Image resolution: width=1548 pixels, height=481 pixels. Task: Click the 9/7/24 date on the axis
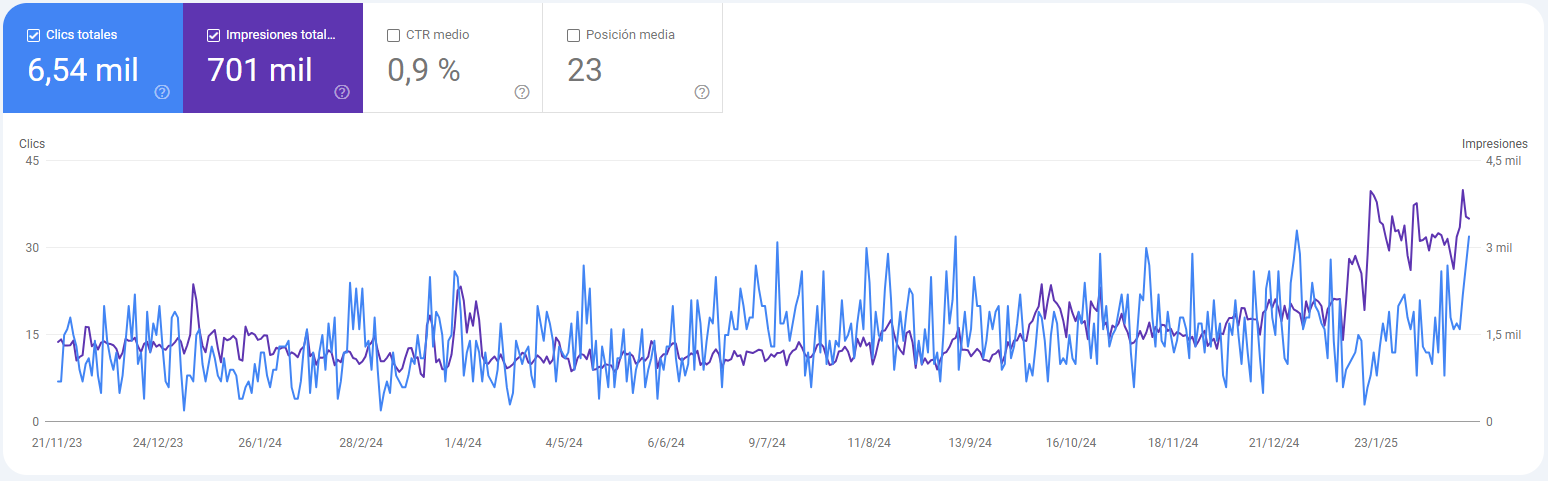point(766,442)
